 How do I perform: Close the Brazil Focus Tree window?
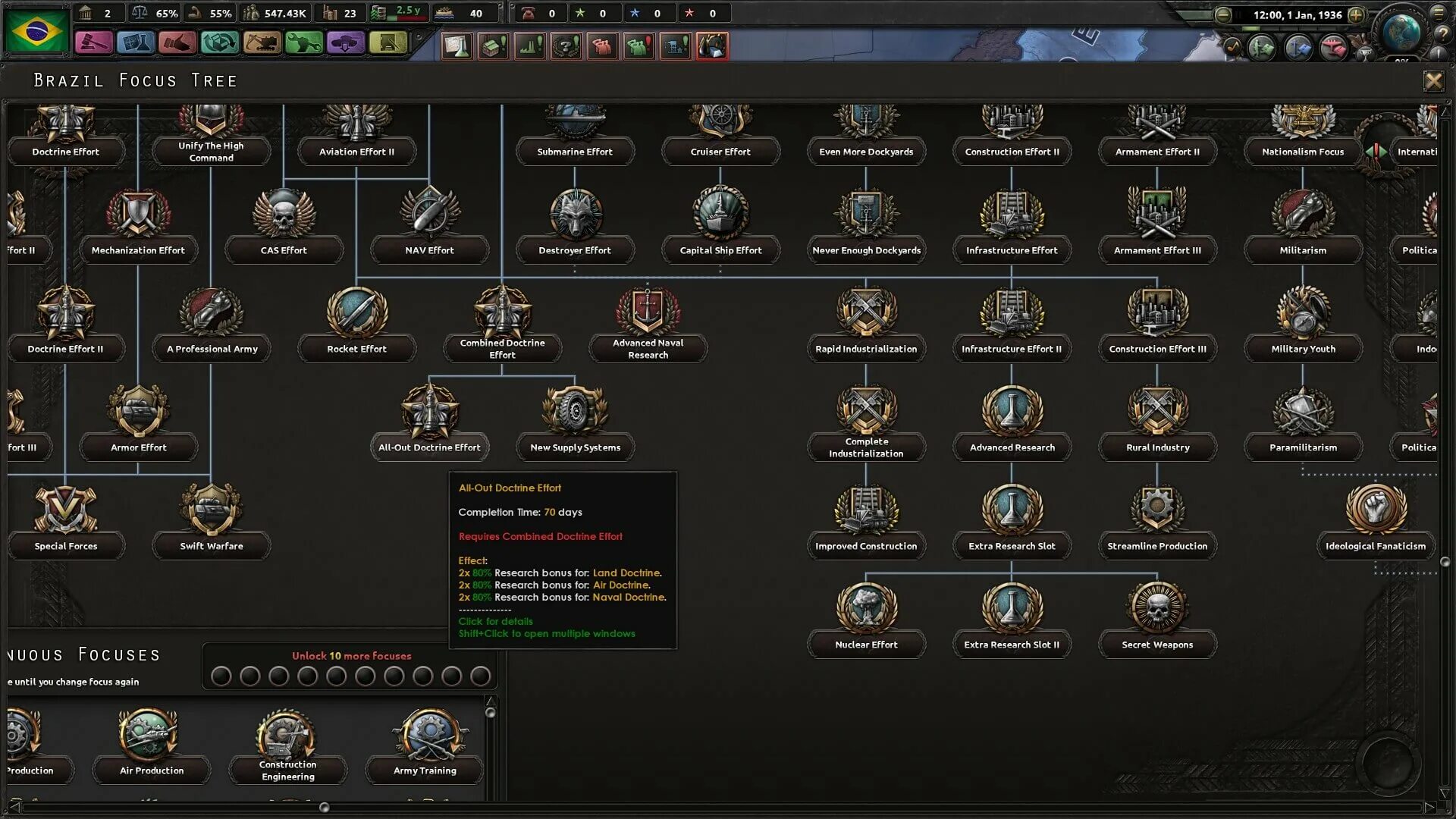tap(1432, 80)
